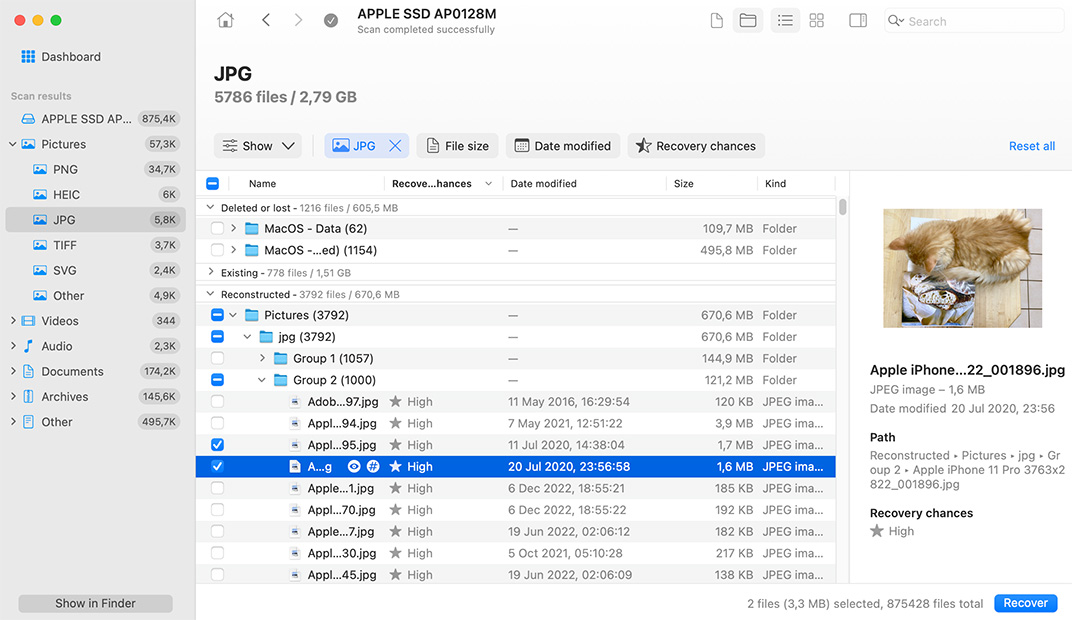
Task: Open the Date modified filter
Action: [x=562, y=145]
